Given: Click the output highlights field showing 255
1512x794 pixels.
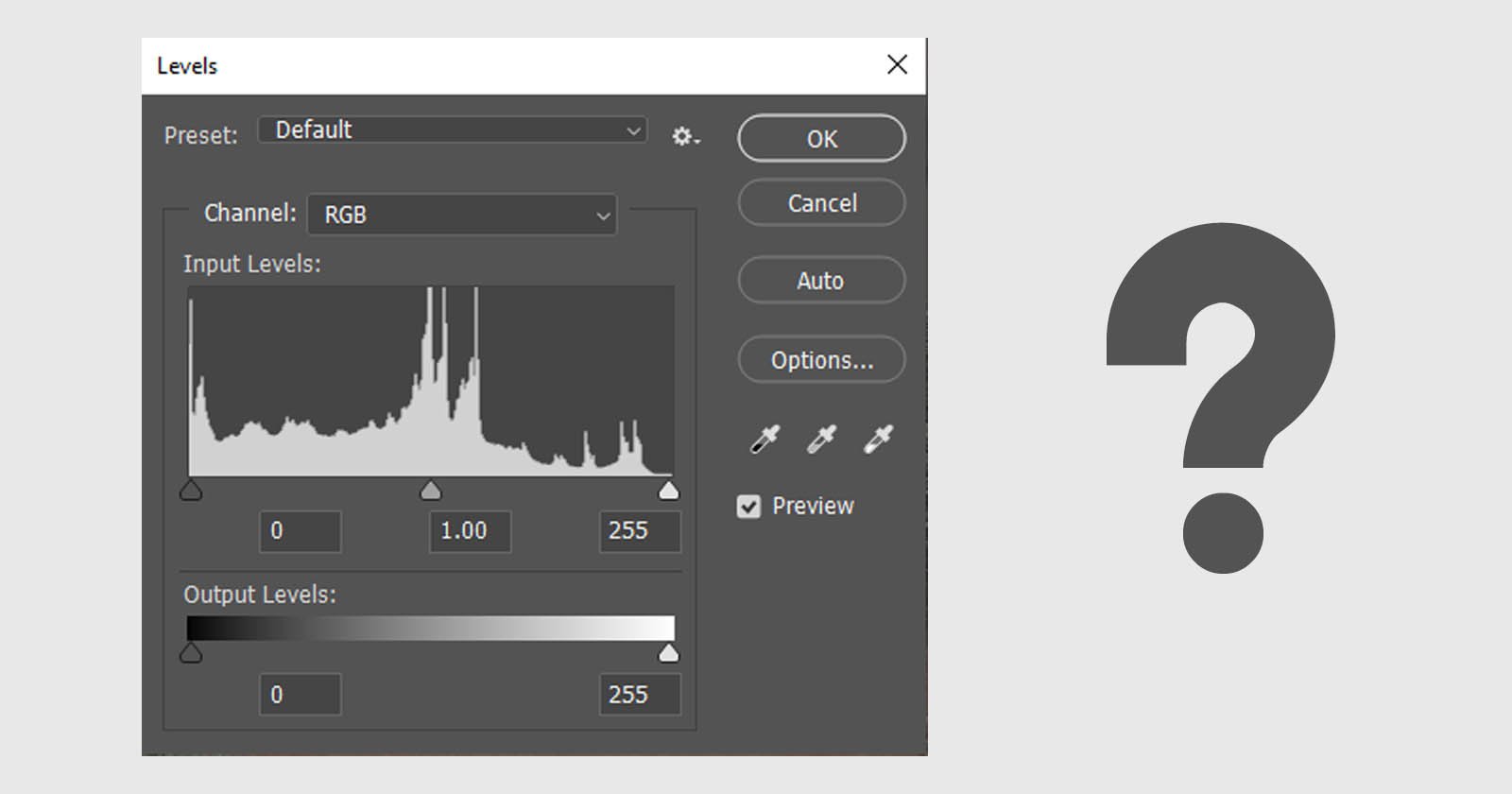Looking at the screenshot, I should point(640,695).
